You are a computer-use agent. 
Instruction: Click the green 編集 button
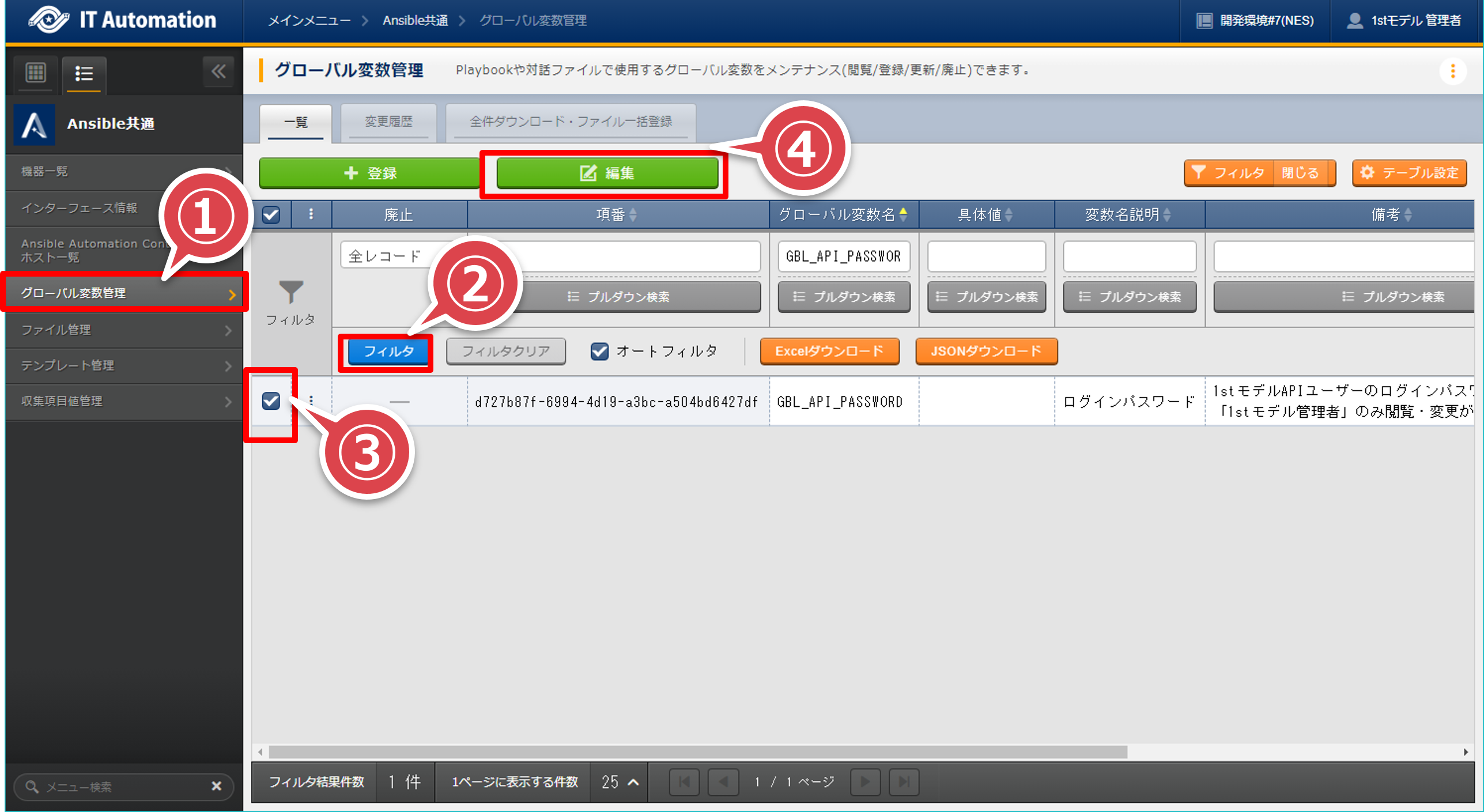click(x=607, y=173)
